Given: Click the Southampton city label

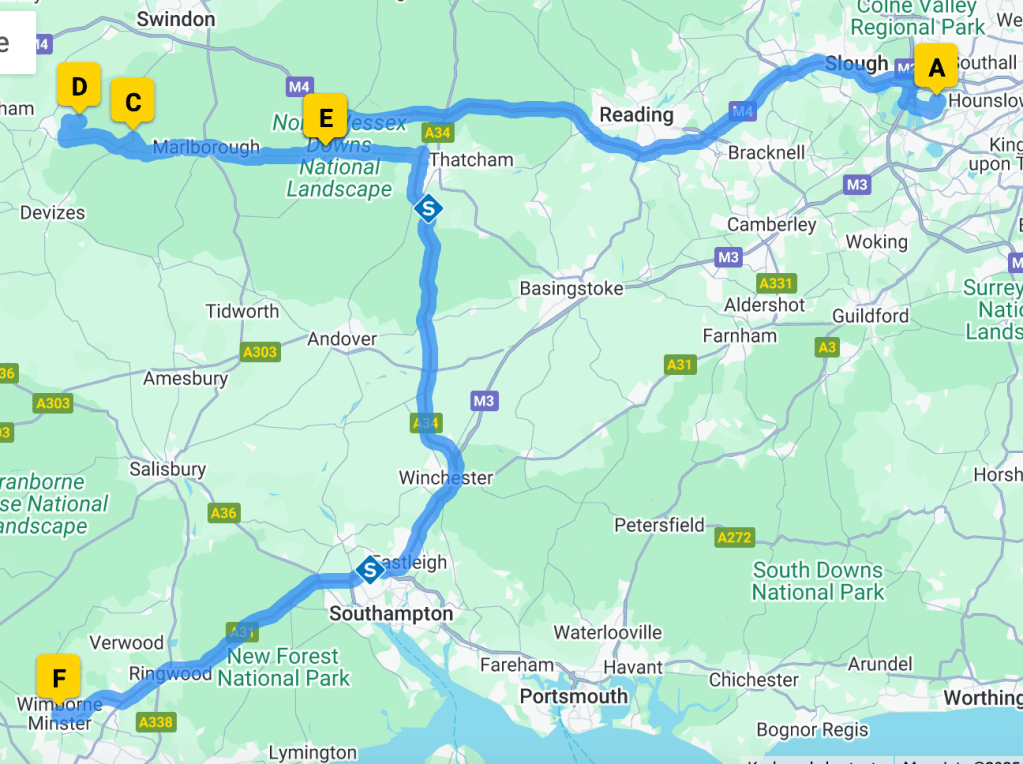Looking at the screenshot, I should (x=391, y=614).
